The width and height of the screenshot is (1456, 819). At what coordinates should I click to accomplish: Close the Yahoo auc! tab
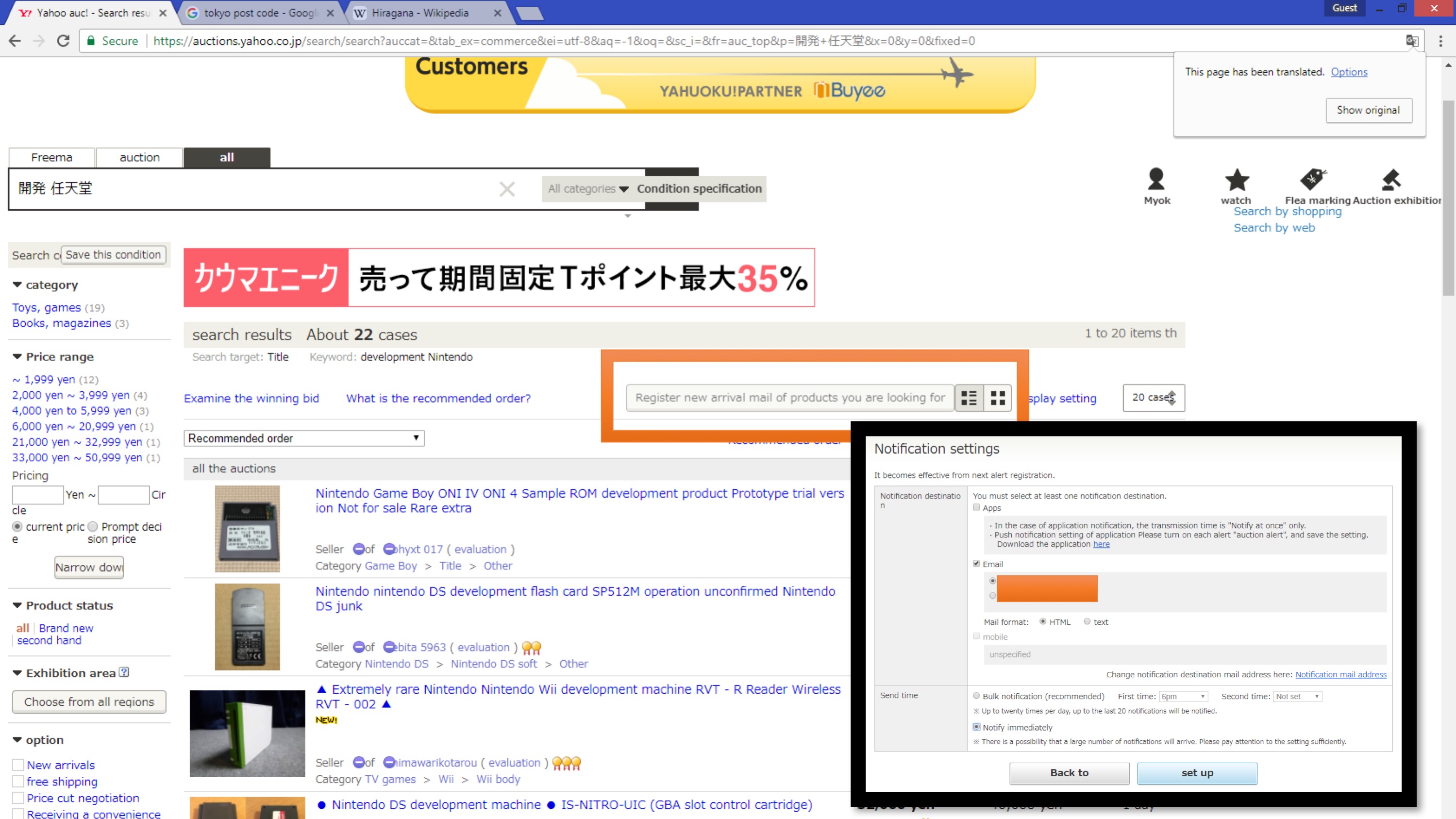[x=163, y=13]
